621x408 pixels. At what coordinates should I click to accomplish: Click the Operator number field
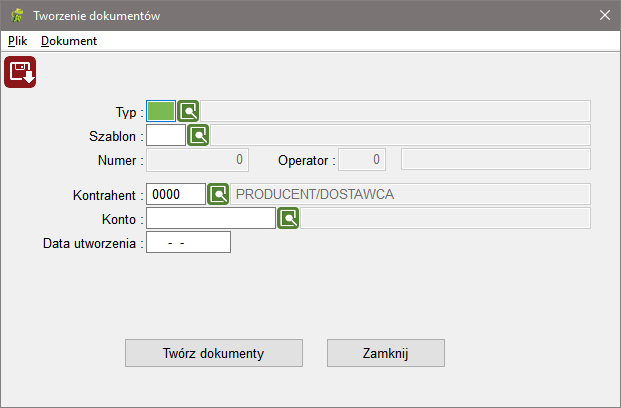[x=362, y=160]
